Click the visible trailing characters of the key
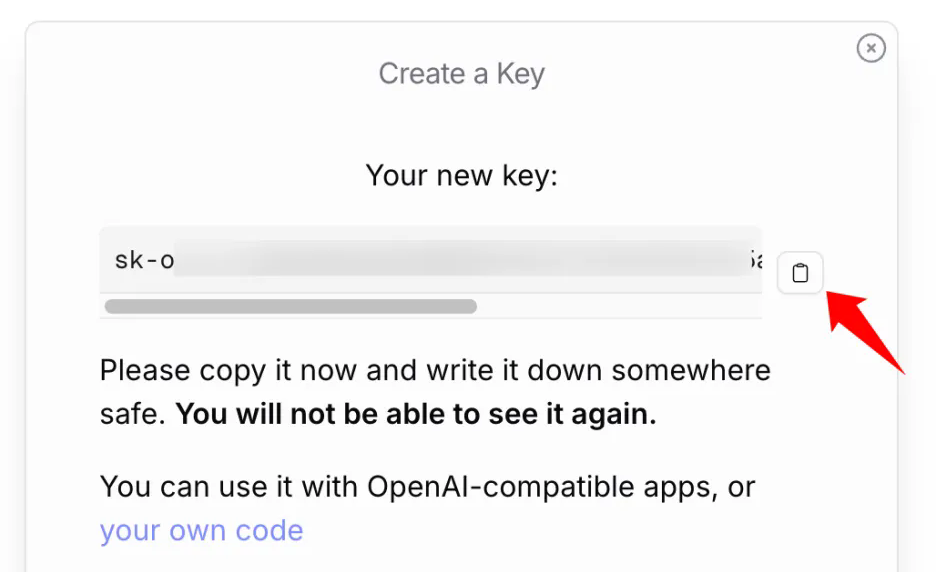The height and width of the screenshot is (572, 943). point(755,260)
